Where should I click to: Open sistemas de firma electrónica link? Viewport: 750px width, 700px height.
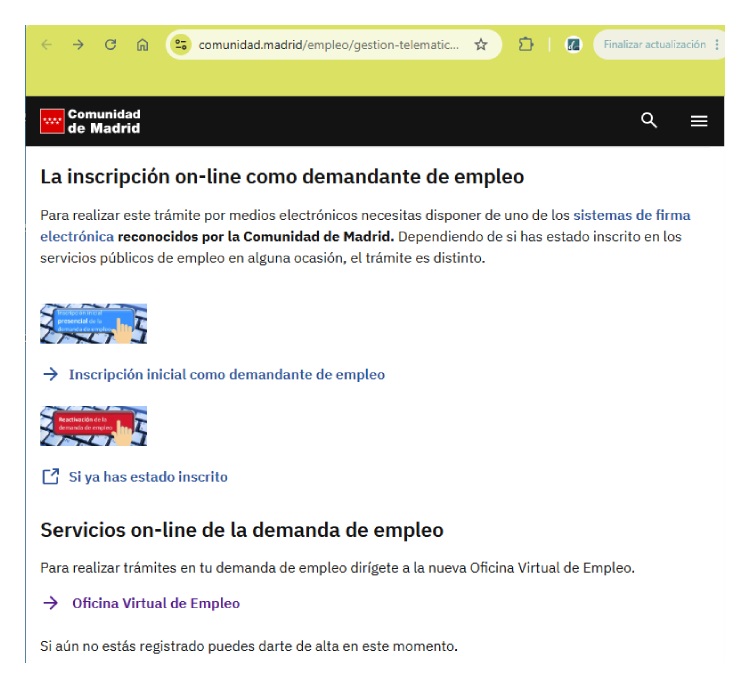tap(631, 215)
